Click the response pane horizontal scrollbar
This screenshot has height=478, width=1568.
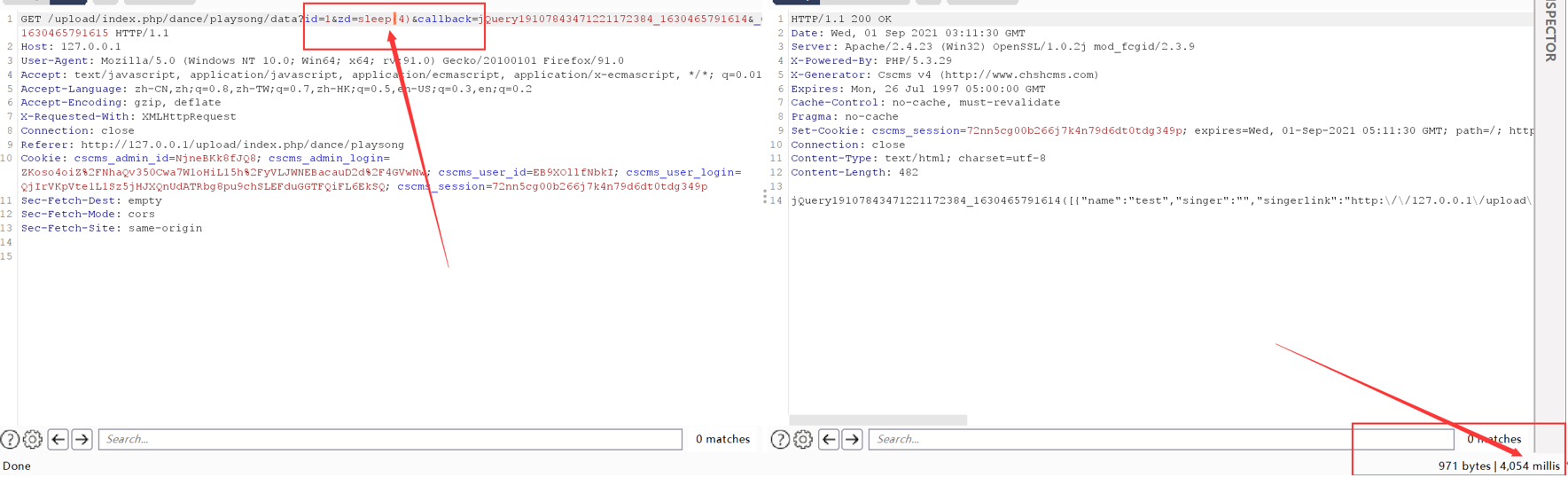click(878, 419)
